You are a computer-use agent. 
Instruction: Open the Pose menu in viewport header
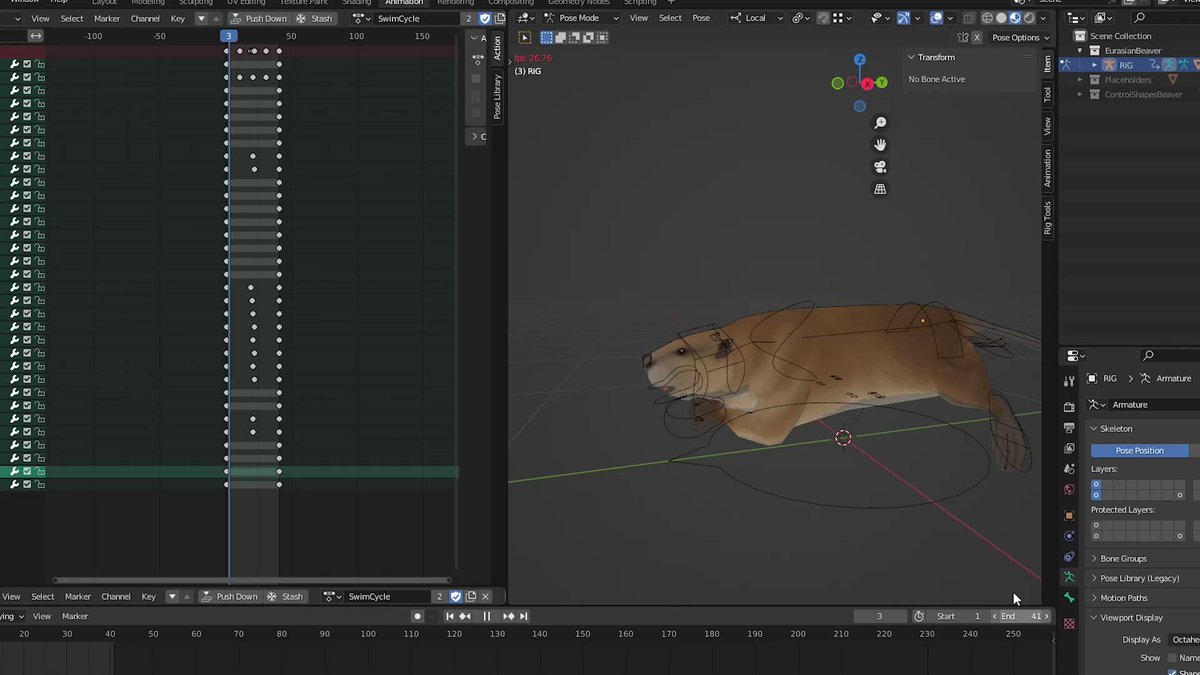[701, 18]
